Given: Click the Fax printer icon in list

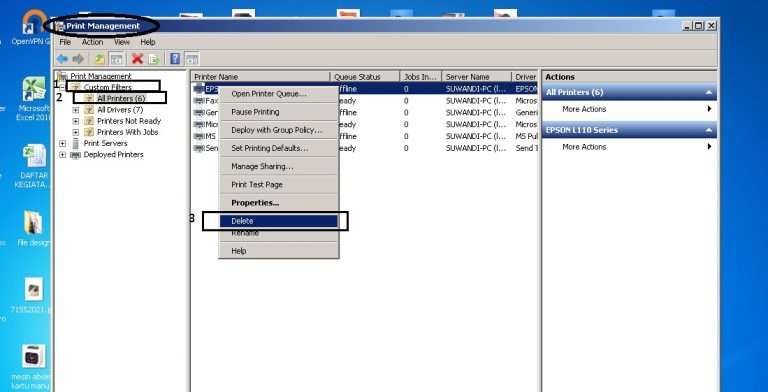Looking at the screenshot, I should click(199, 100).
